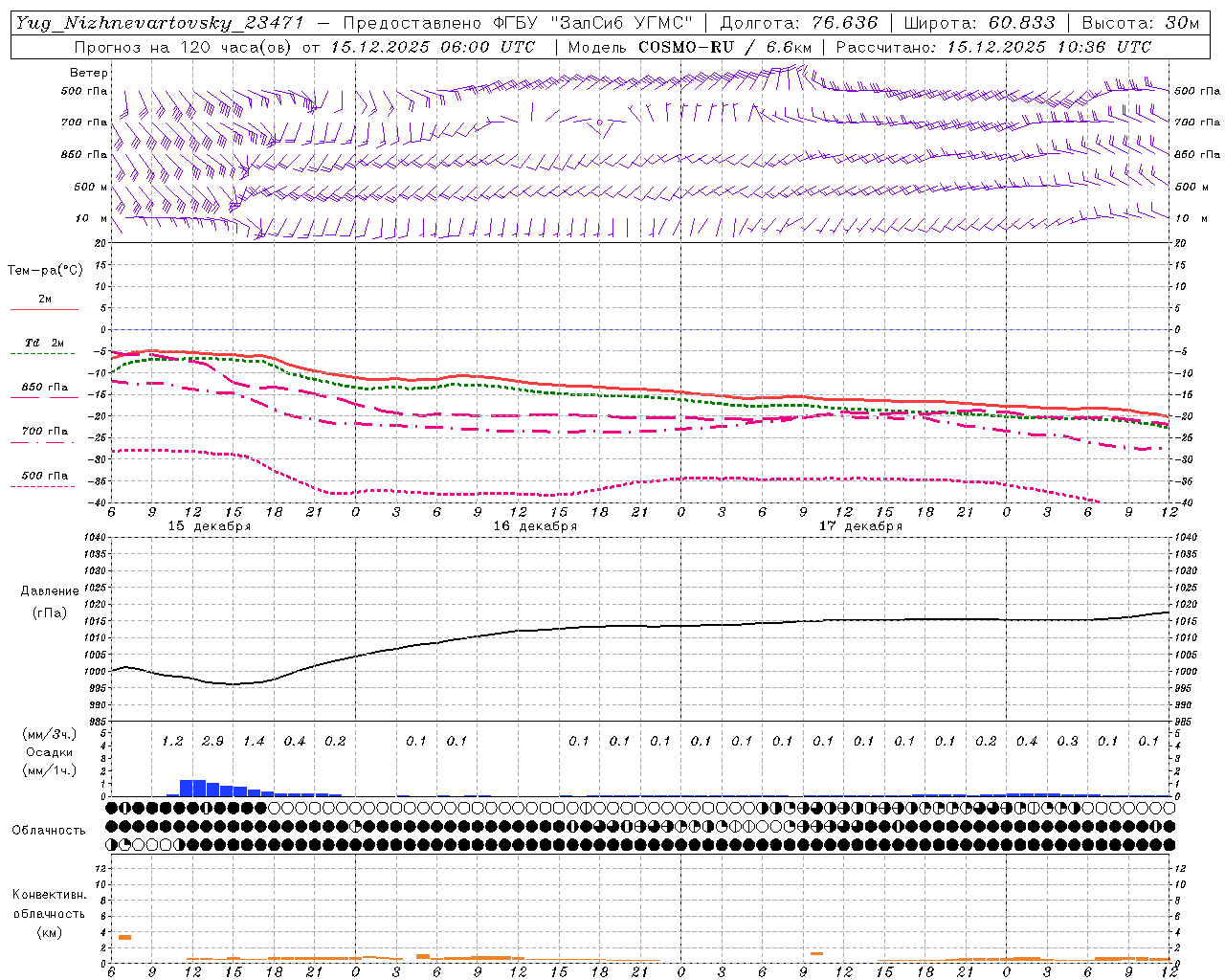
Task: Click the small orange convective bar near 9h on 17 декабря
Action: coord(816,953)
